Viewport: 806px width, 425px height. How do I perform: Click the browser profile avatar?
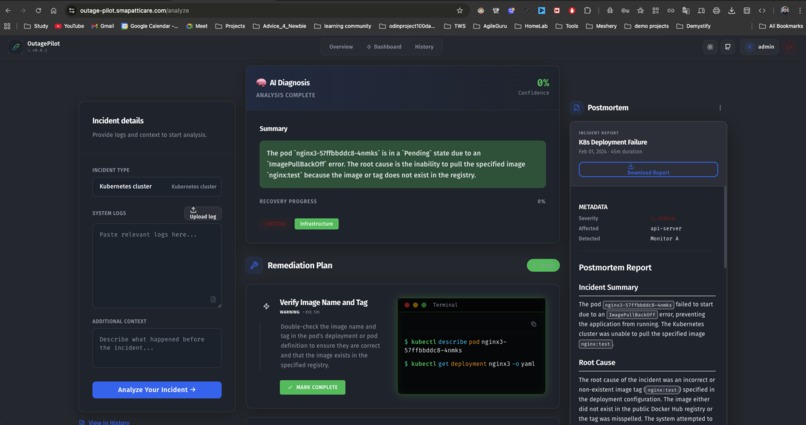(x=784, y=10)
